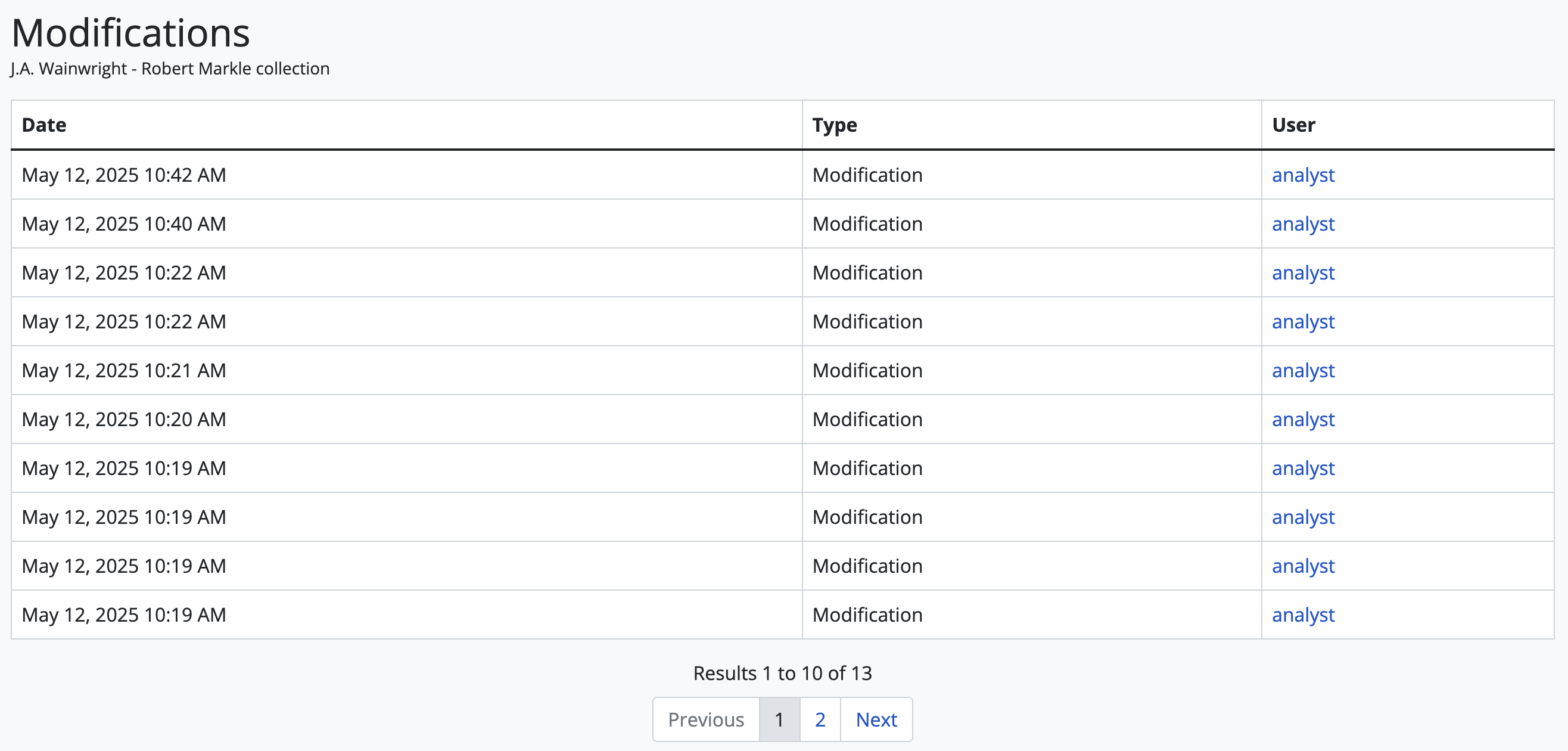Click the 10:40 AM date cell
1568x751 pixels.
pos(123,224)
